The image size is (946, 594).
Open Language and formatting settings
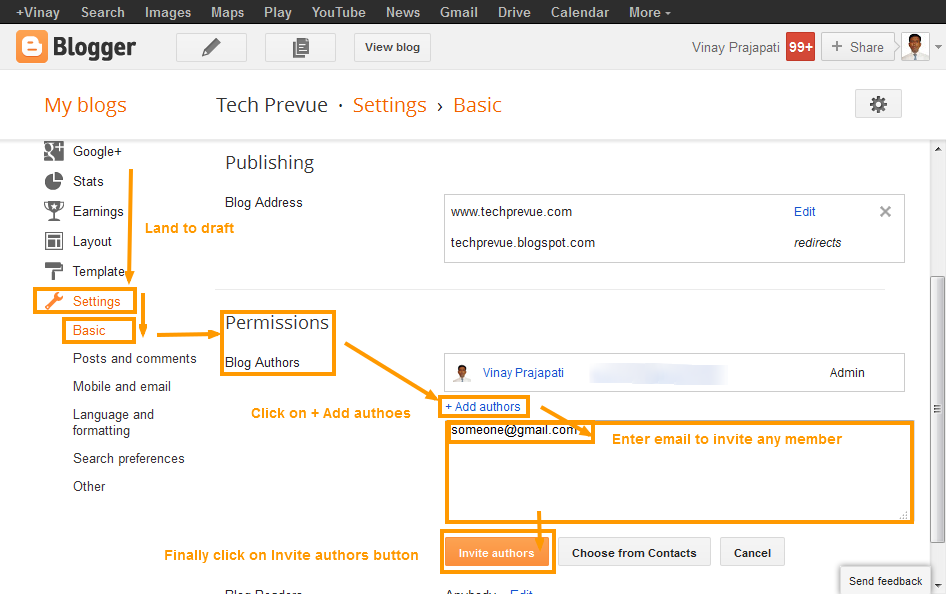click(x=113, y=422)
